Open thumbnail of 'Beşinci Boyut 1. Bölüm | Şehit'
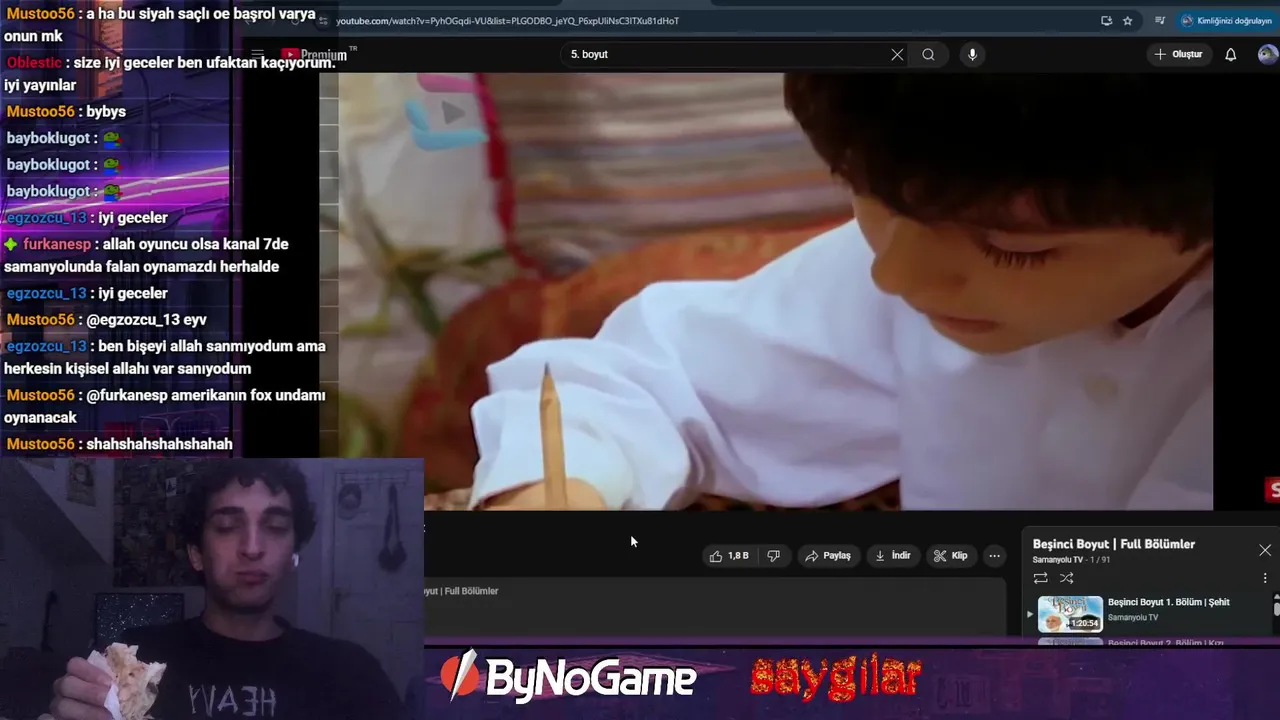 pos(1070,614)
